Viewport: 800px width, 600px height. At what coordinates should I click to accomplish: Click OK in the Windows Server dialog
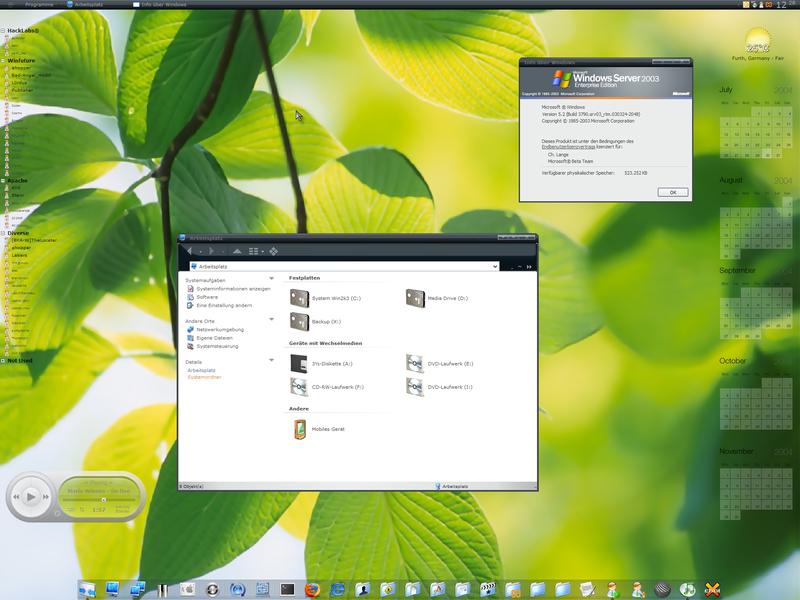click(672, 192)
